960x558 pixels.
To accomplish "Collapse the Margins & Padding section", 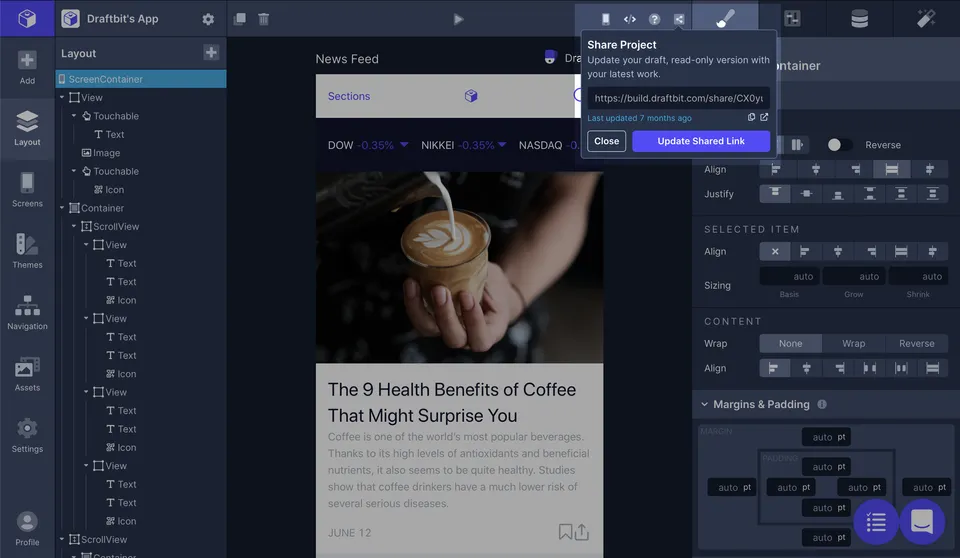I will [704, 404].
